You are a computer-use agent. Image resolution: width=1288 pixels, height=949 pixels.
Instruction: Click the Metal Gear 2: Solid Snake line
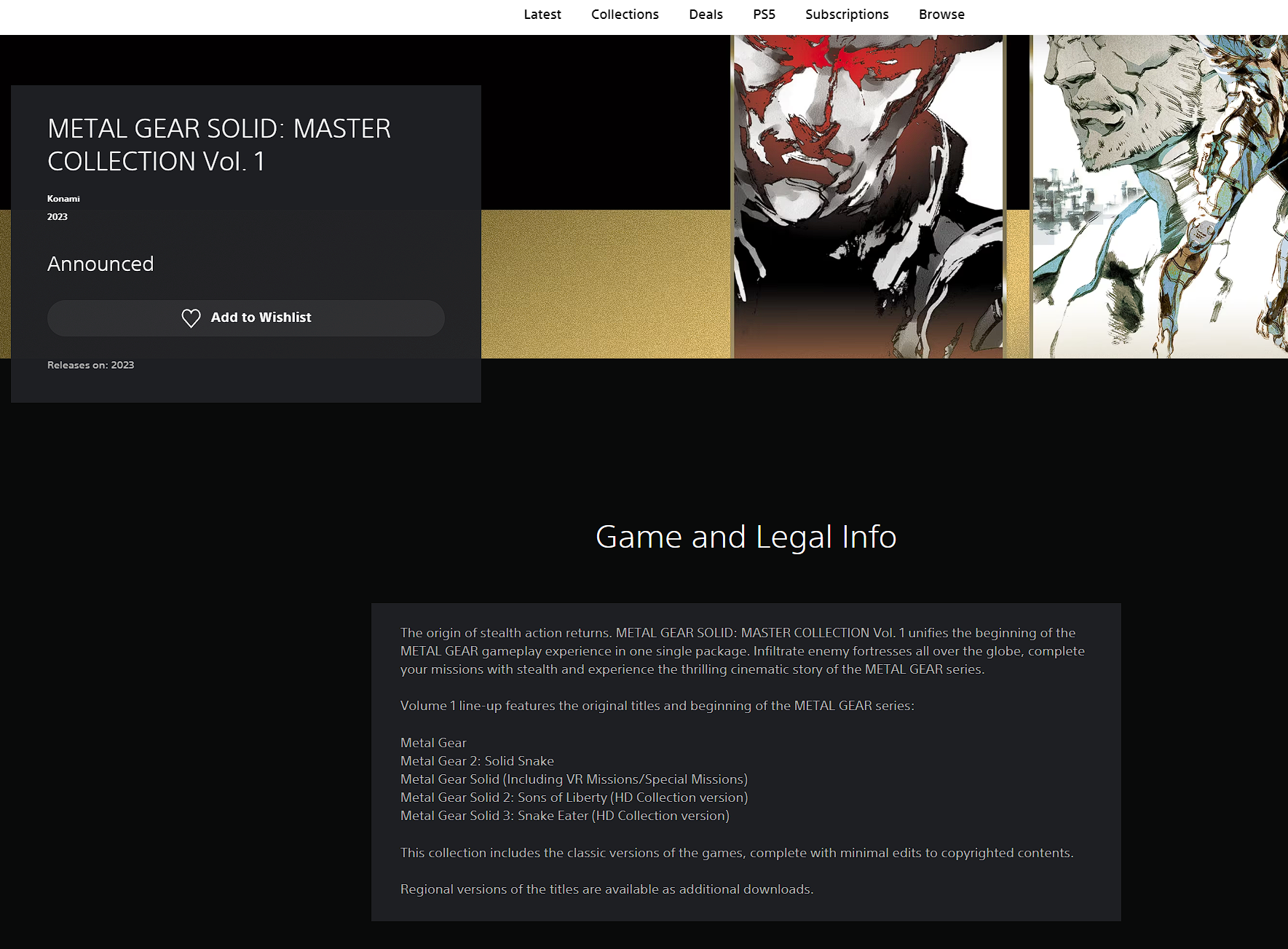coord(477,761)
